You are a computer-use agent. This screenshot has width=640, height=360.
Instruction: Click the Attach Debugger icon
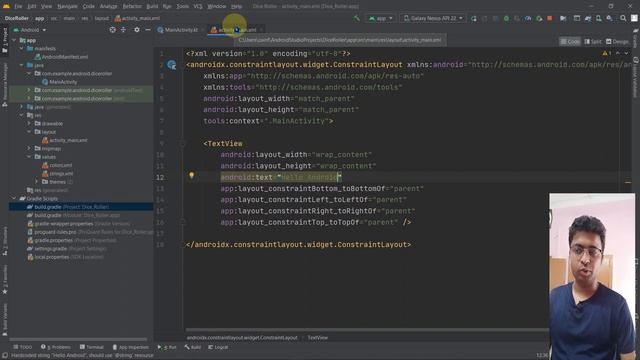coord(539,18)
